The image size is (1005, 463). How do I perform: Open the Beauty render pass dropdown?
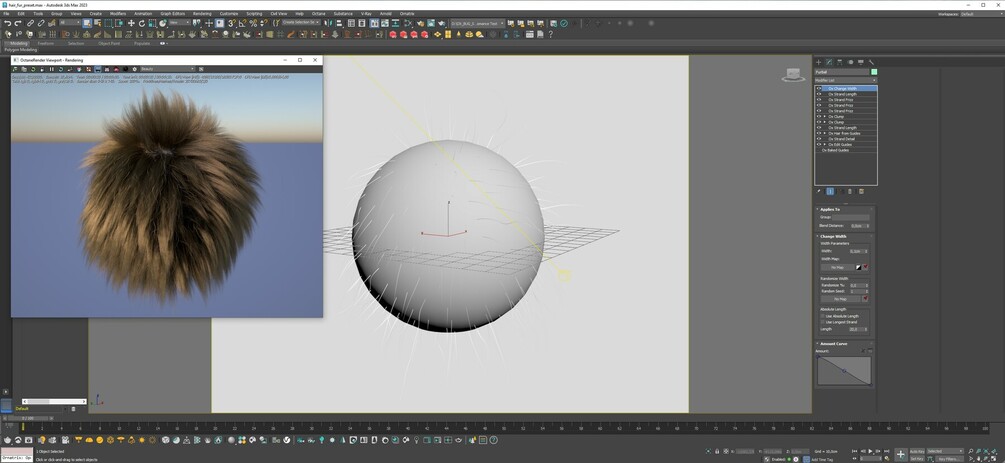click(167, 69)
